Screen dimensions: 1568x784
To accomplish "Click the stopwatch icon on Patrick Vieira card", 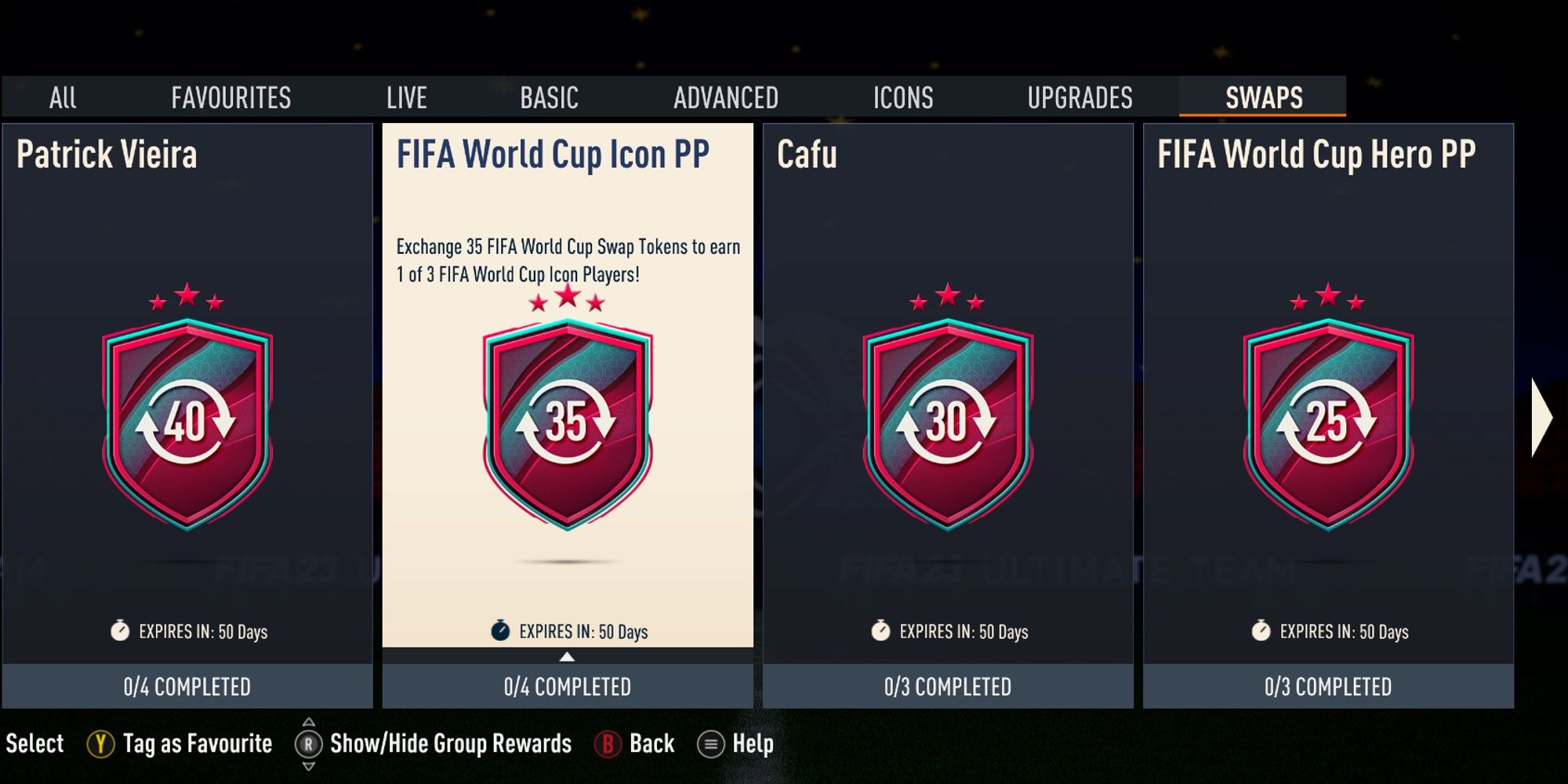I will click(120, 630).
